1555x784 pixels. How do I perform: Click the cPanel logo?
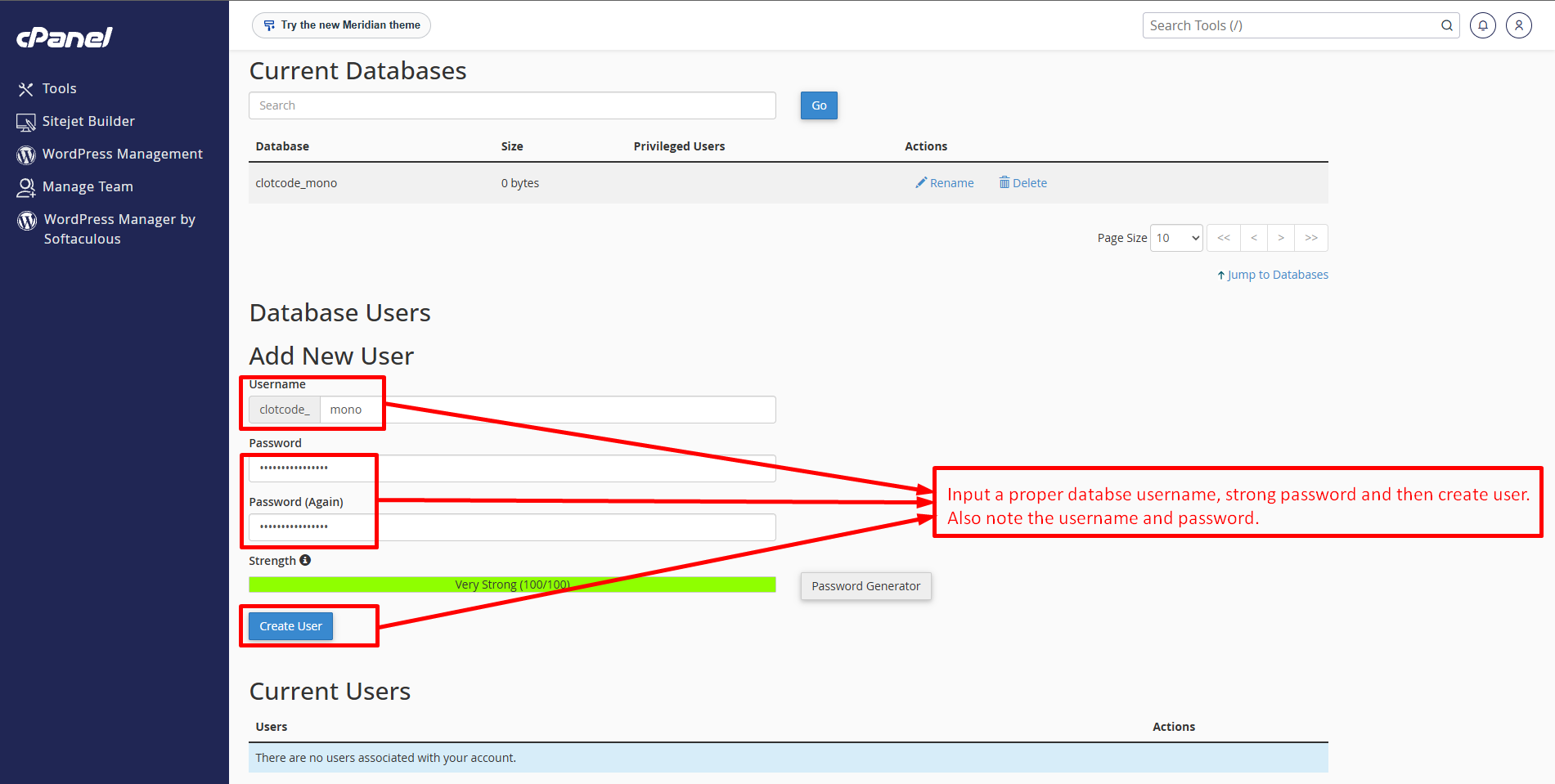click(65, 38)
